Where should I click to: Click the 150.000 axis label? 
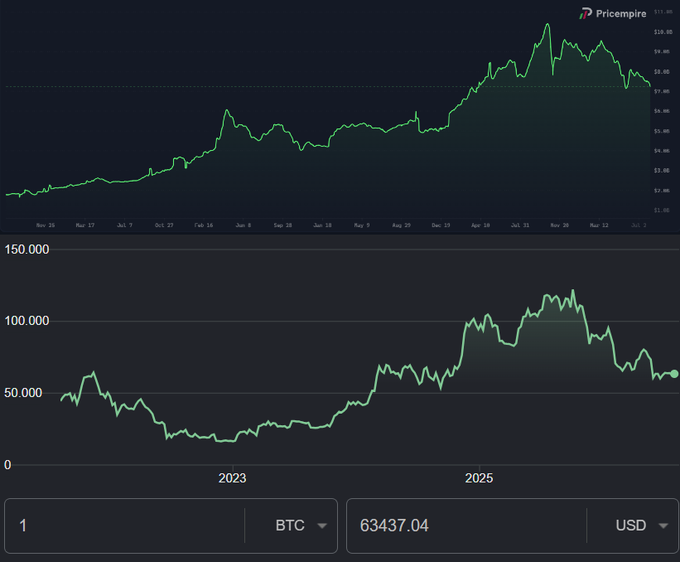[26, 249]
